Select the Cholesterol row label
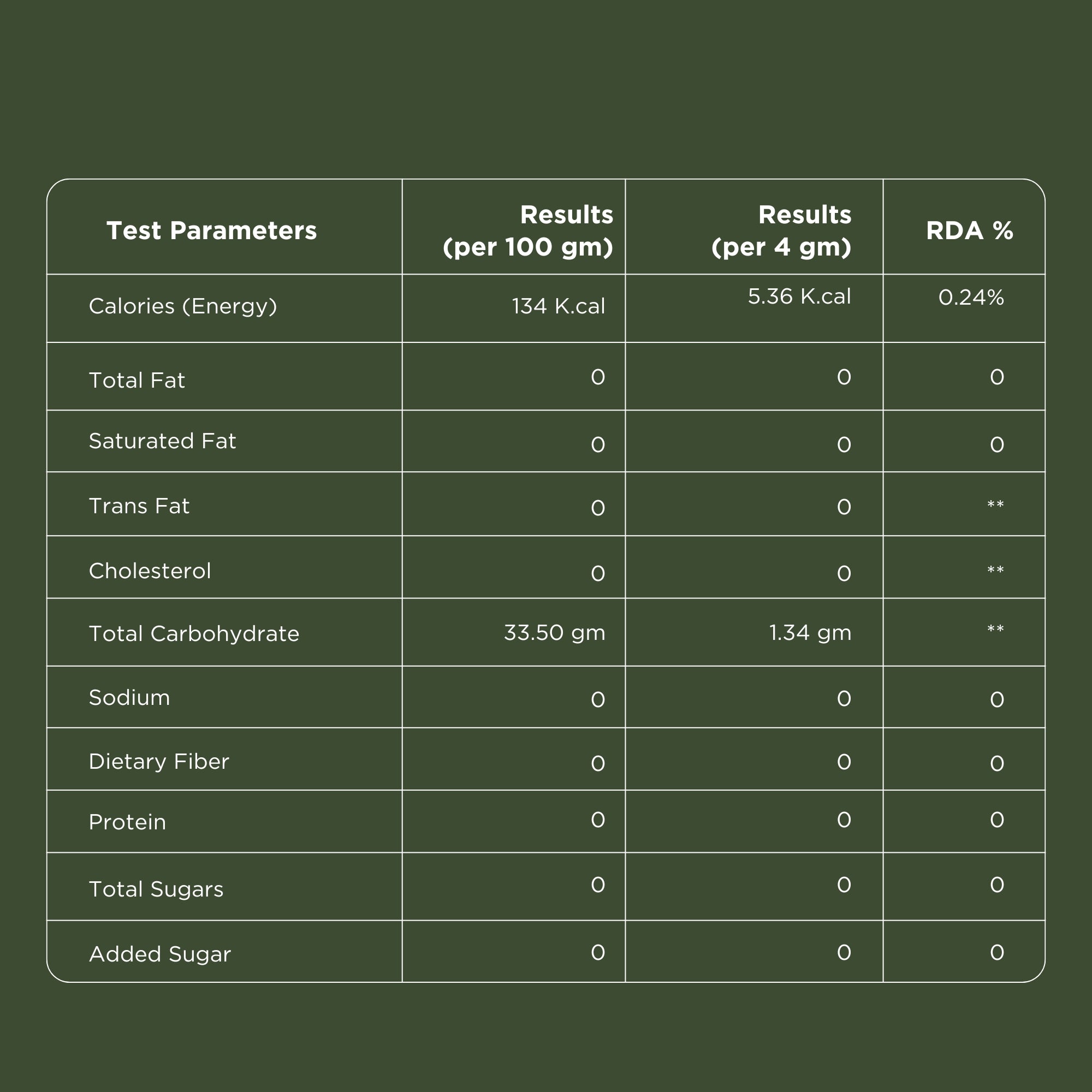Screen dimensions: 1092x1092 click(150, 571)
